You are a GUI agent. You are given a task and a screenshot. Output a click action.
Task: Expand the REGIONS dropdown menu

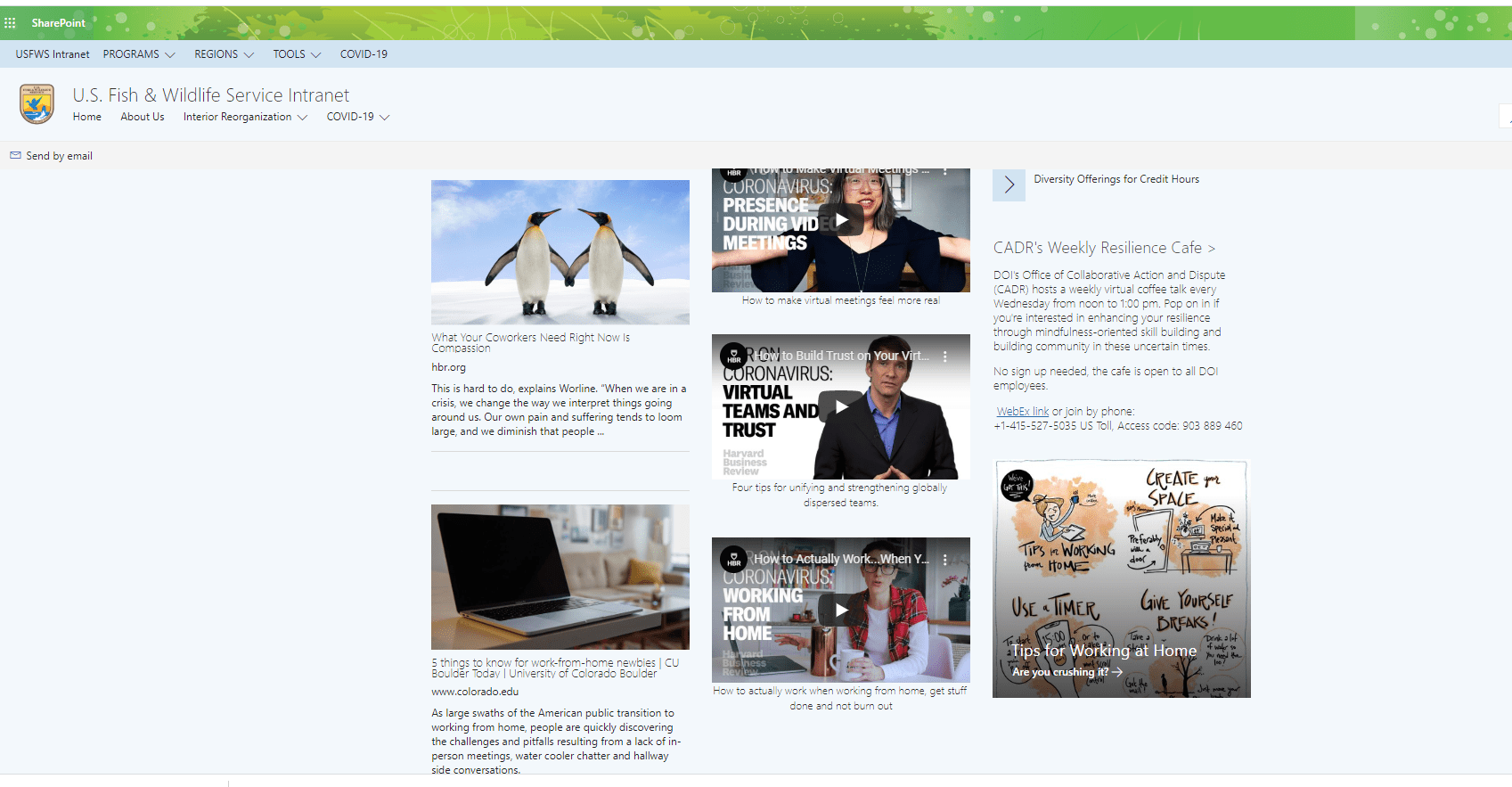click(x=249, y=54)
